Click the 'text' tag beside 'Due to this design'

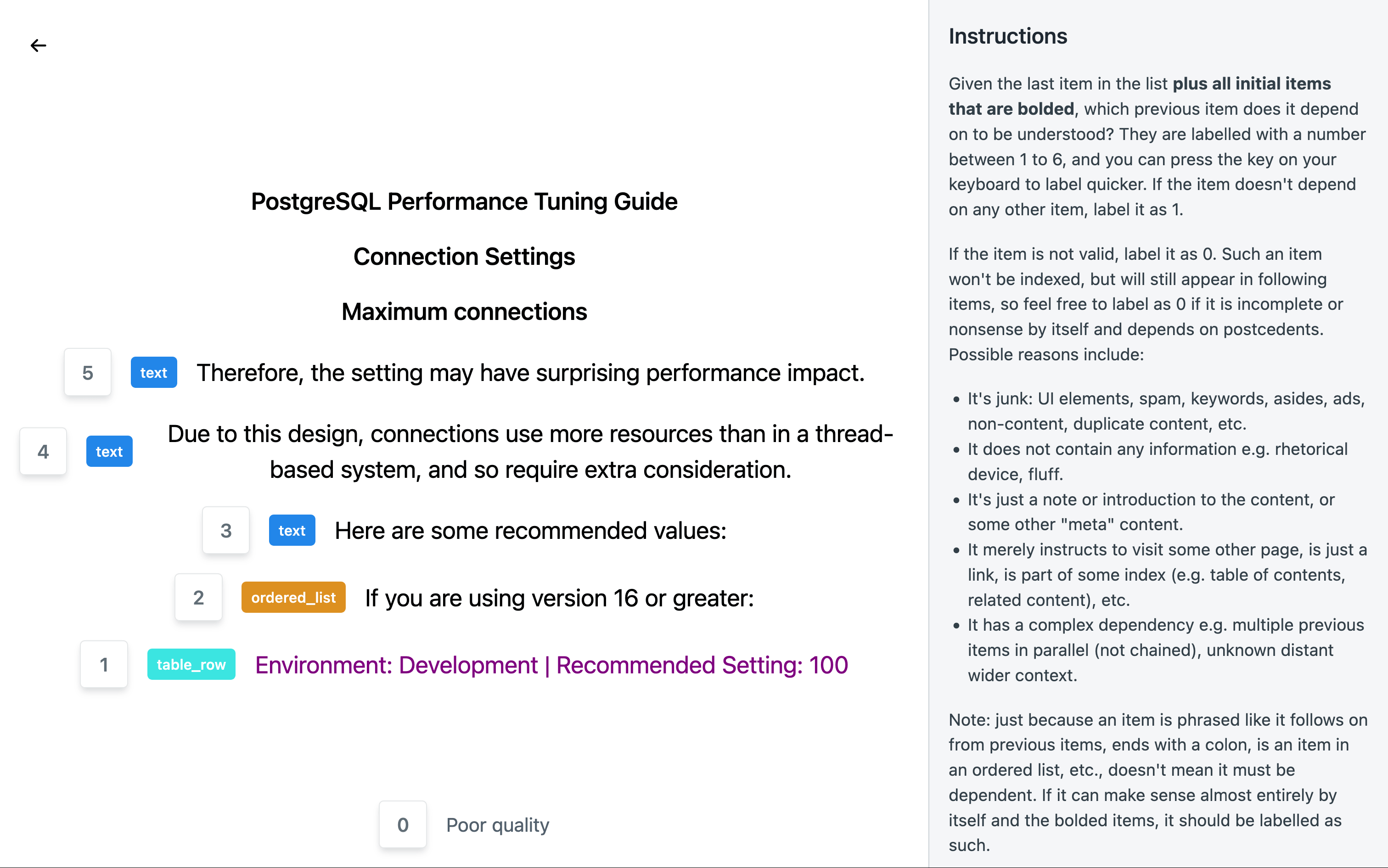(109, 451)
